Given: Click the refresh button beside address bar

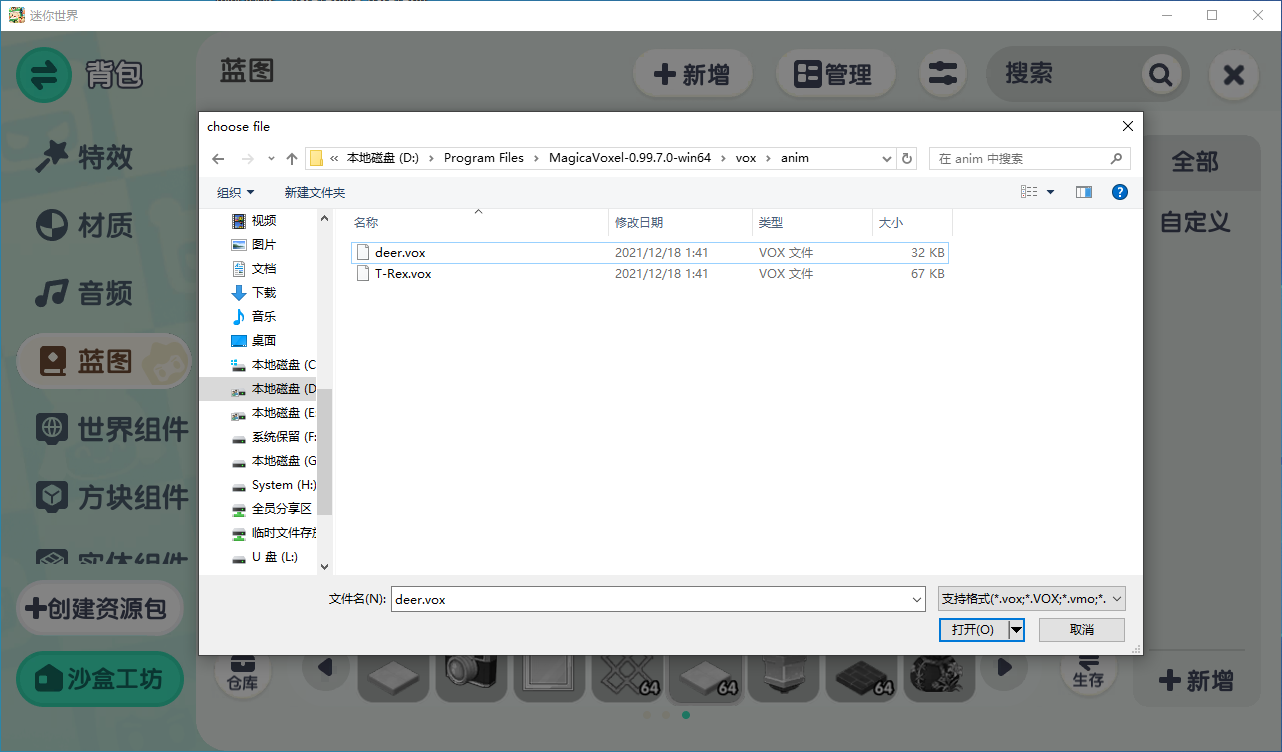Looking at the screenshot, I should pos(907,158).
